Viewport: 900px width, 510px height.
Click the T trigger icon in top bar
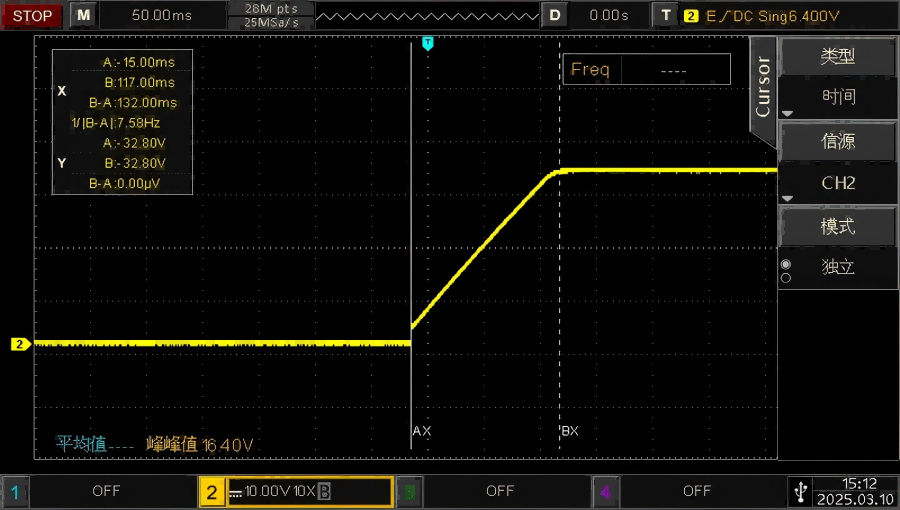pos(666,15)
